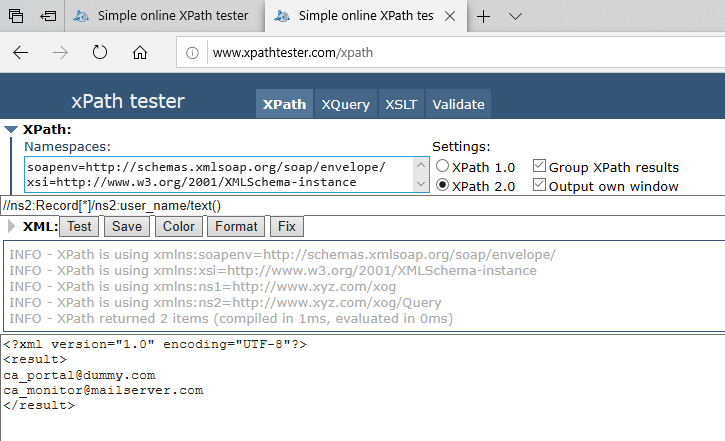Click the ca_monitor@mailserver.com result line
This screenshot has height=441, width=725.
click(103, 390)
